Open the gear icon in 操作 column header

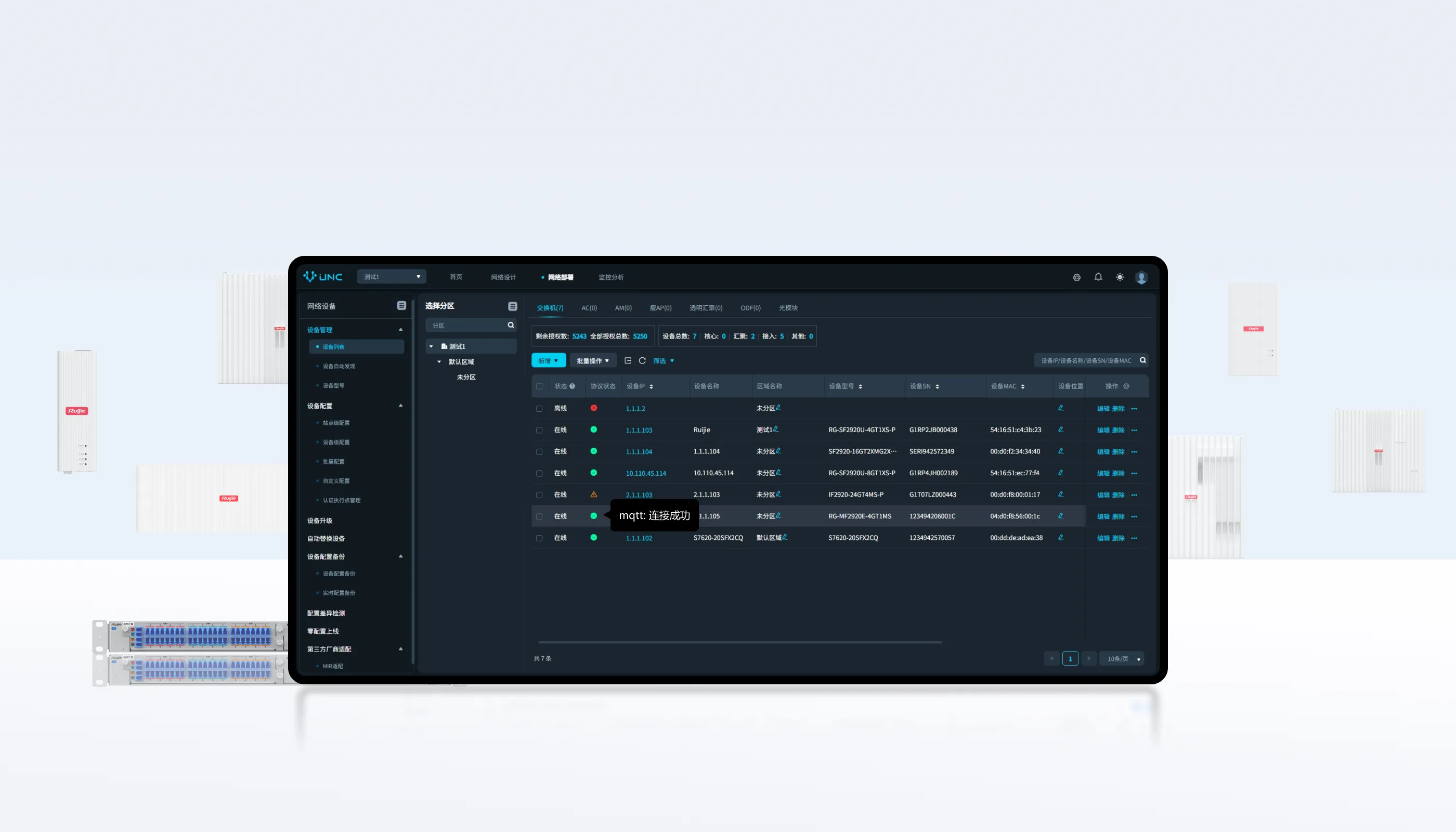(1126, 386)
